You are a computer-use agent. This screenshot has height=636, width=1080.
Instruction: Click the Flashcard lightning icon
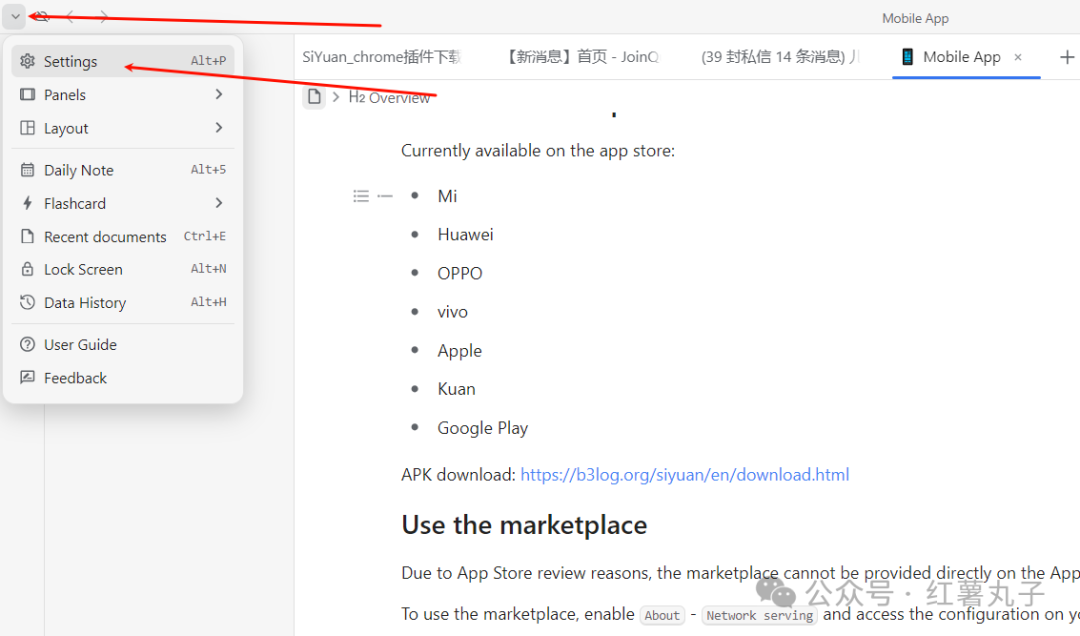[28, 203]
